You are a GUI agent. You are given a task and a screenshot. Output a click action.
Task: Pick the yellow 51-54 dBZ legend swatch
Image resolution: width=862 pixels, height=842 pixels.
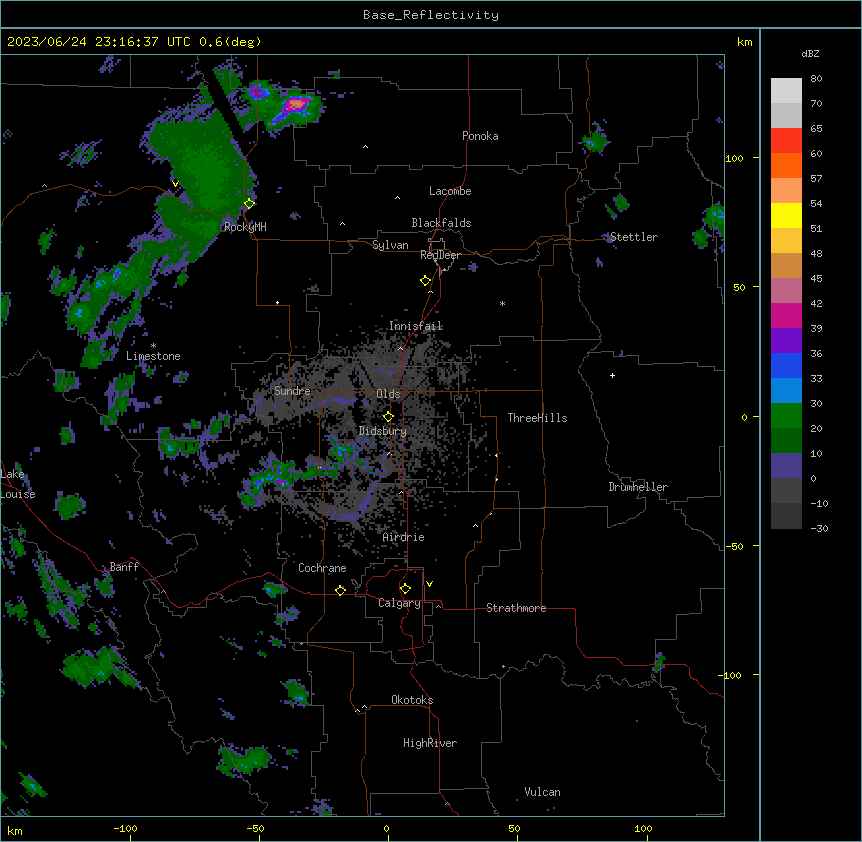pyautogui.click(x=786, y=215)
